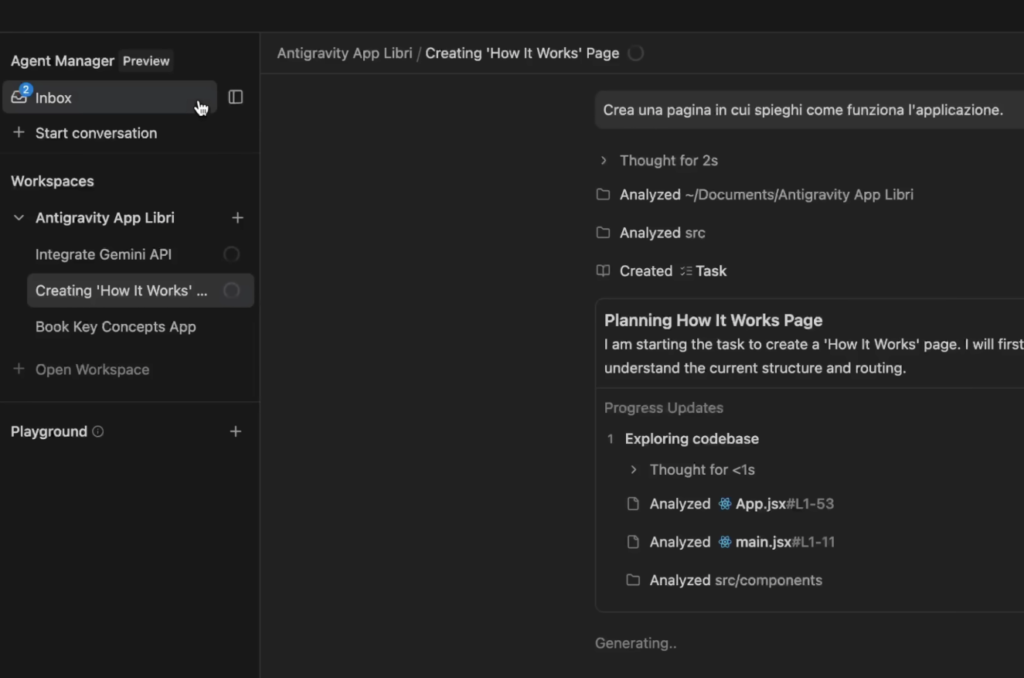
Task: Expand the Thought for 2s entry
Action: tap(603, 160)
